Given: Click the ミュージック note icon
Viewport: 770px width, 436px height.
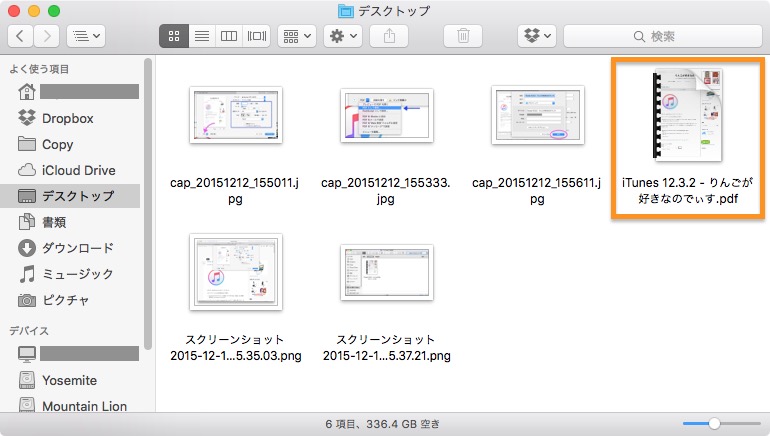Looking at the screenshot, I should click(x=27, y=274).
